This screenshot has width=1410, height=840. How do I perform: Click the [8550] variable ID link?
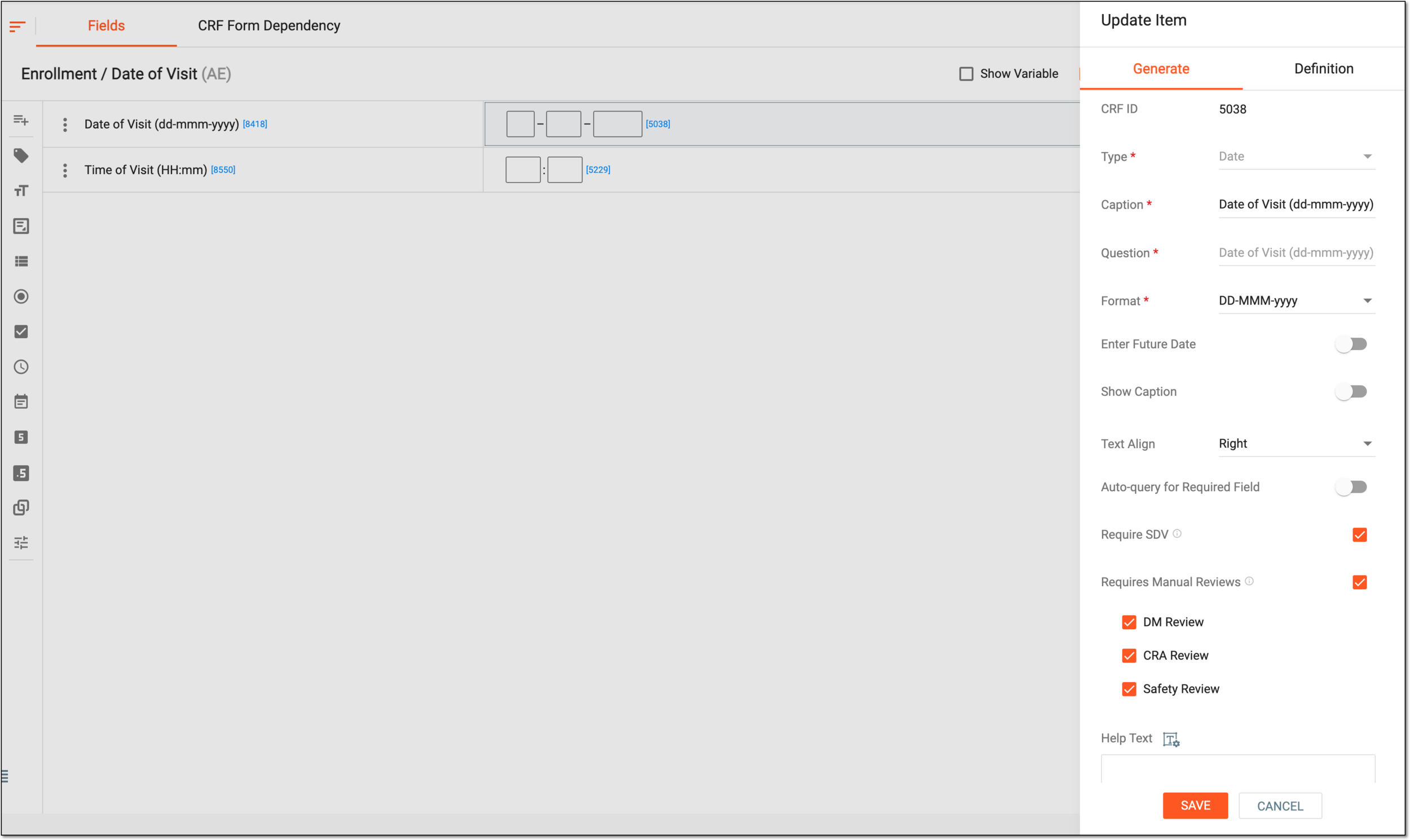coord(223,170)
